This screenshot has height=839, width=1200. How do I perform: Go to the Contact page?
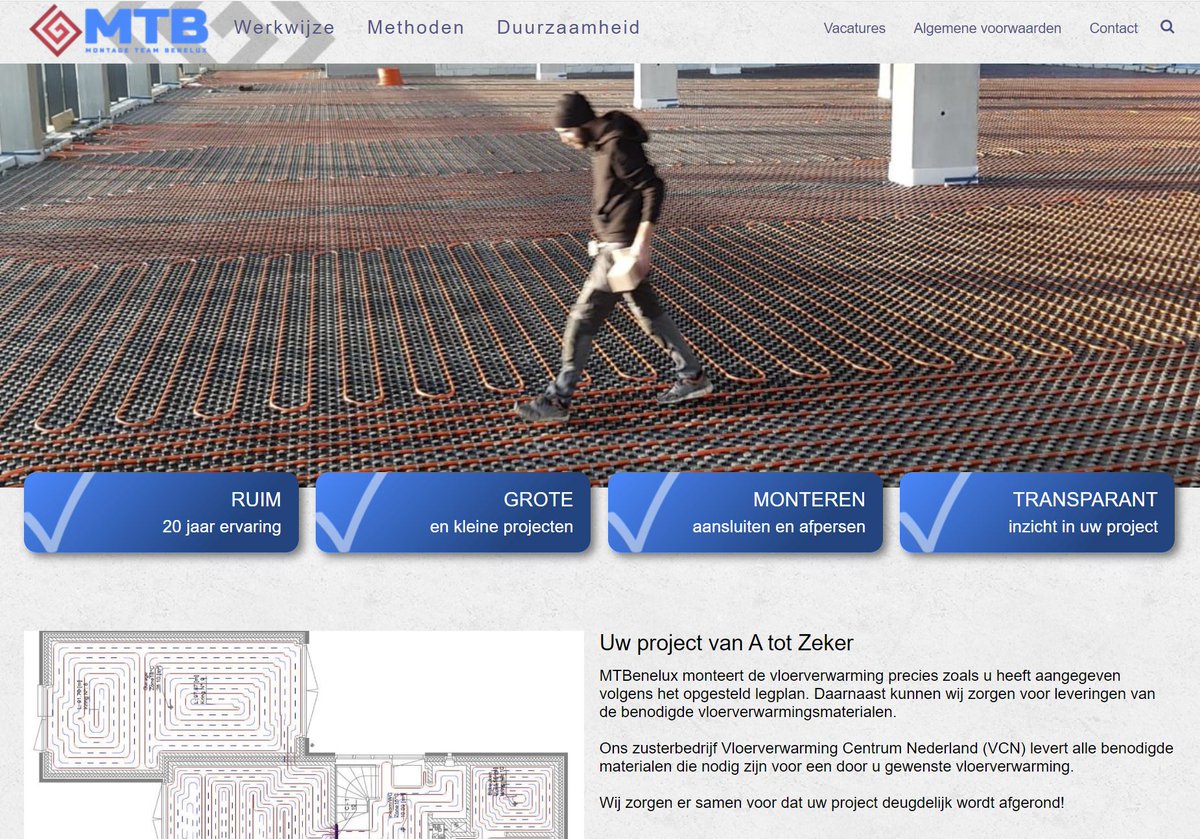coord(1113,28)
